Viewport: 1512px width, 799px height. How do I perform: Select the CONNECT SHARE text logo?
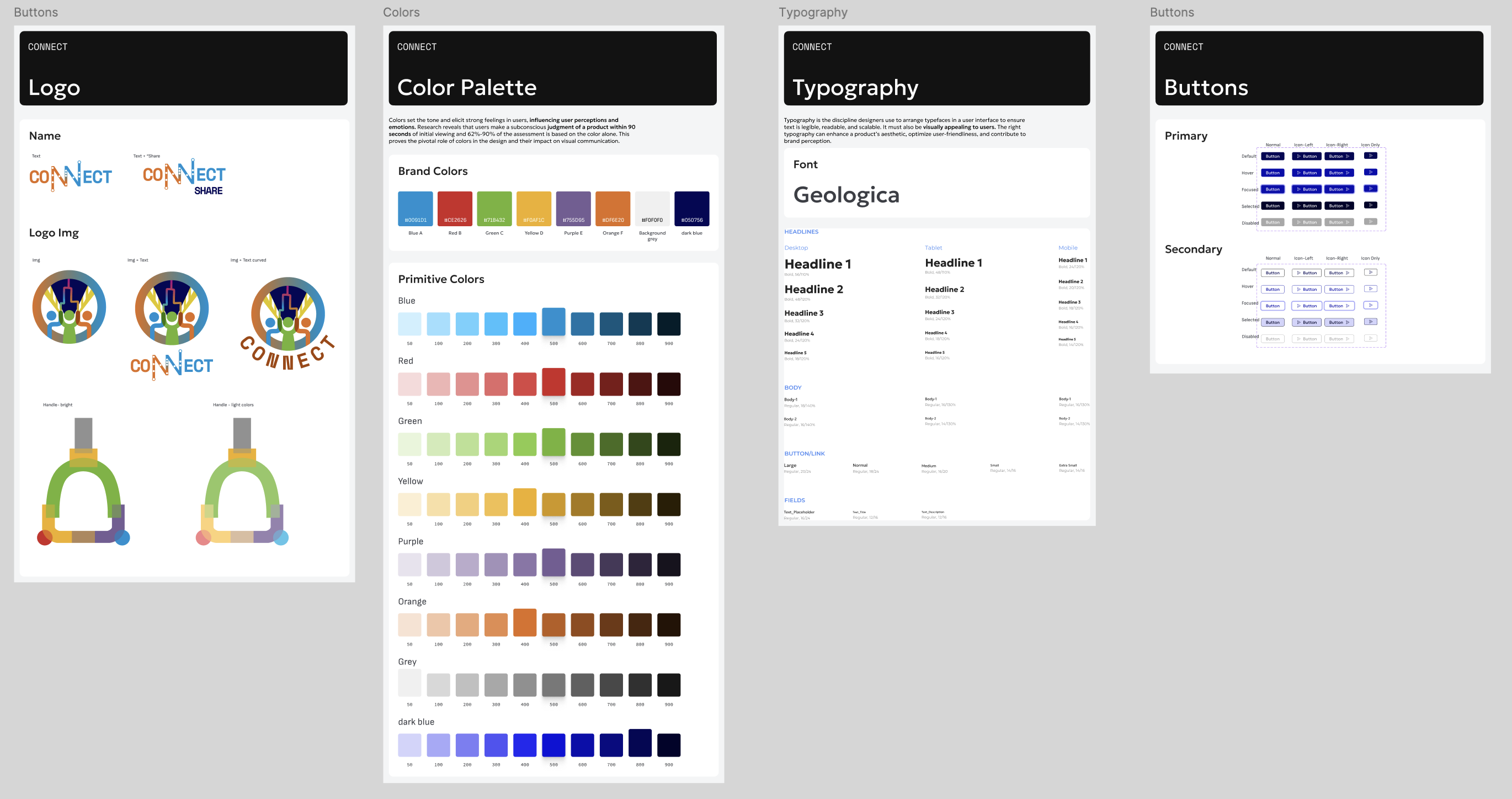click(184, 177)
